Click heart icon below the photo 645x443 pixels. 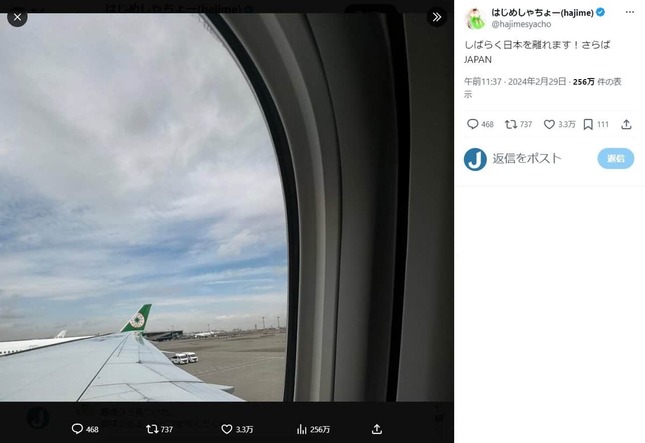coord(227,429)
